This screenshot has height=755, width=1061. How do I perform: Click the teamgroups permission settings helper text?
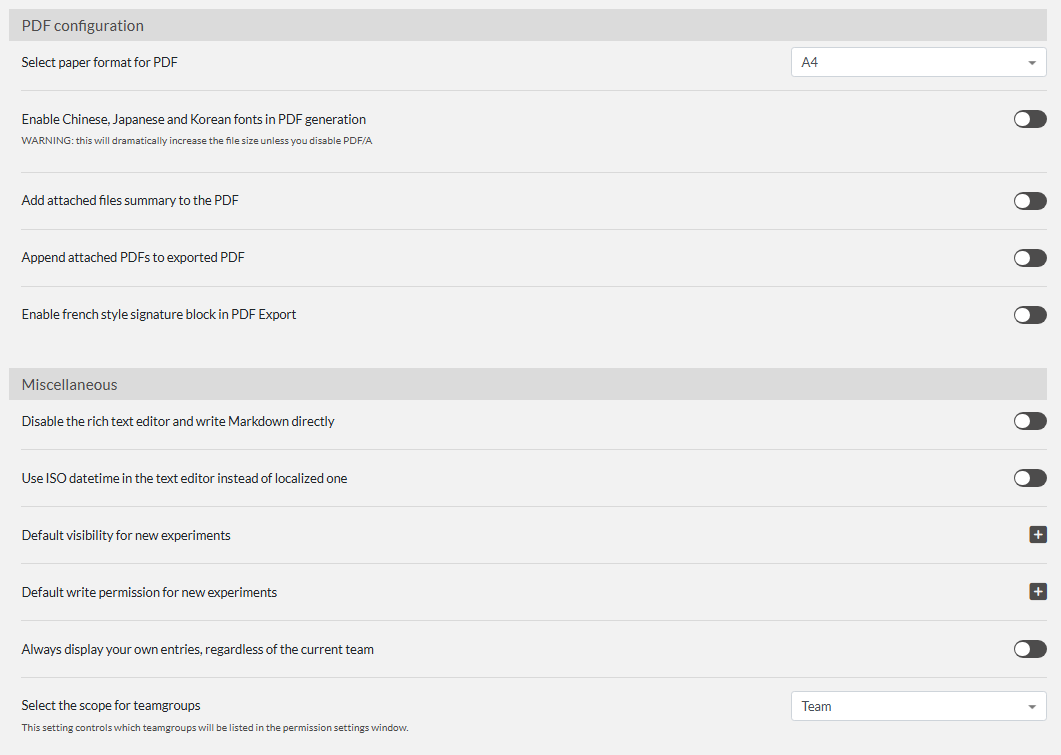214,728
